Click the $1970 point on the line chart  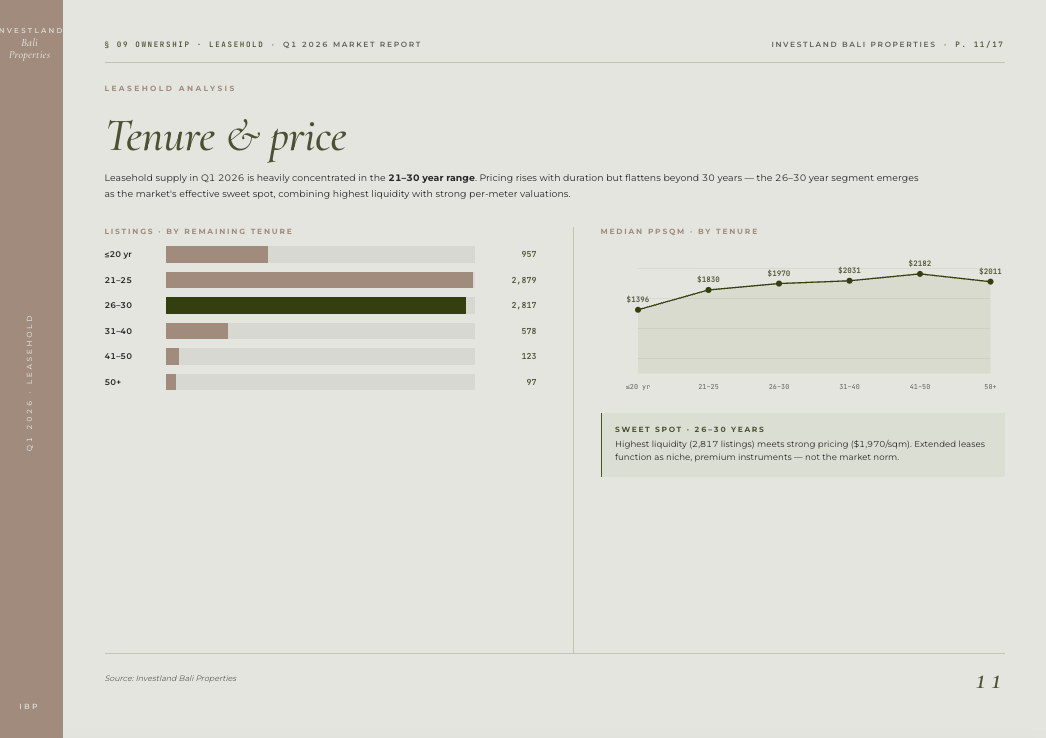point(779,284)
